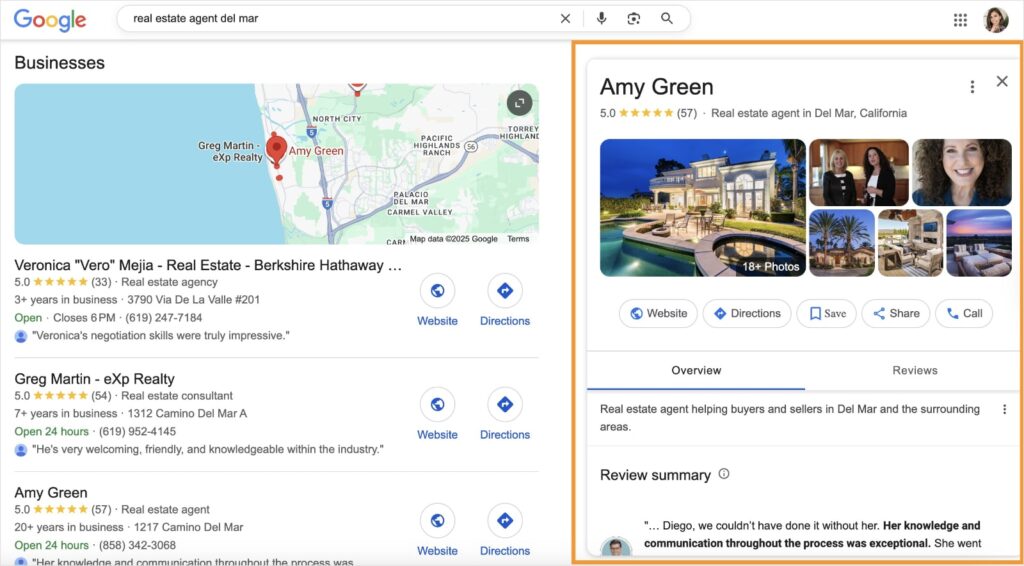Open Greg Martin - eXp Realty listing title
1024x566 pixels.
pyautogui.click(x=95, y=379)
